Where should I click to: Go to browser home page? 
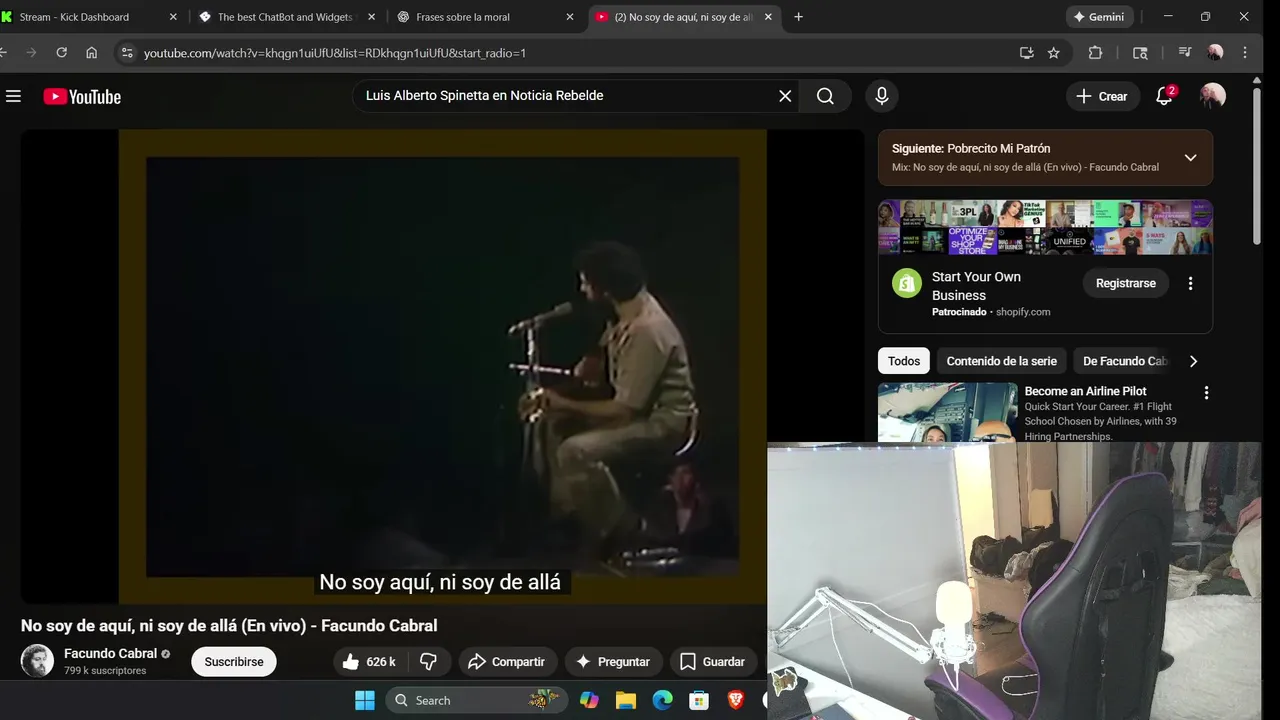point(91,53)
